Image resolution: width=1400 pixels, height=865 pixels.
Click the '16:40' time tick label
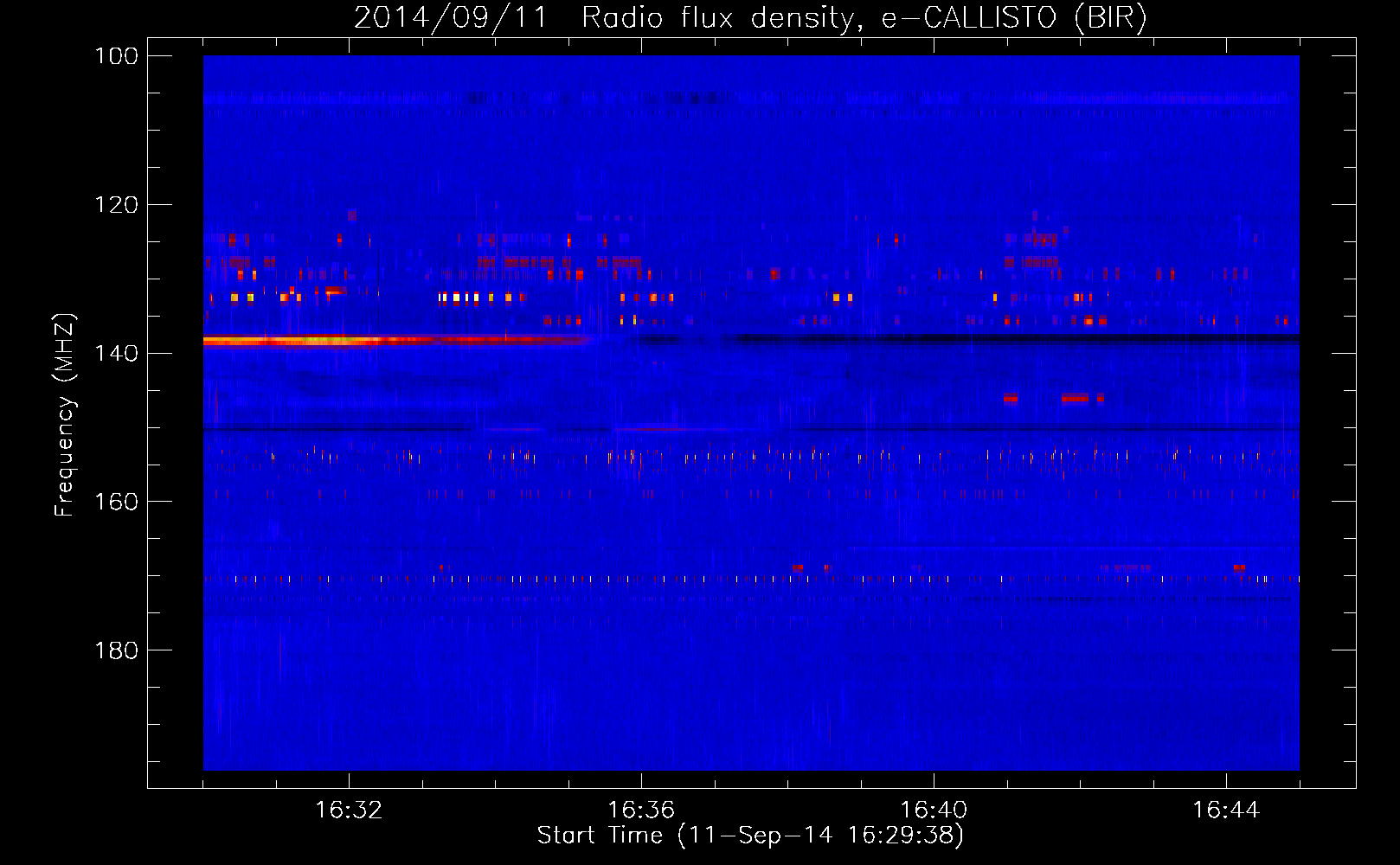pyautogui.click(x=934, y=810)
